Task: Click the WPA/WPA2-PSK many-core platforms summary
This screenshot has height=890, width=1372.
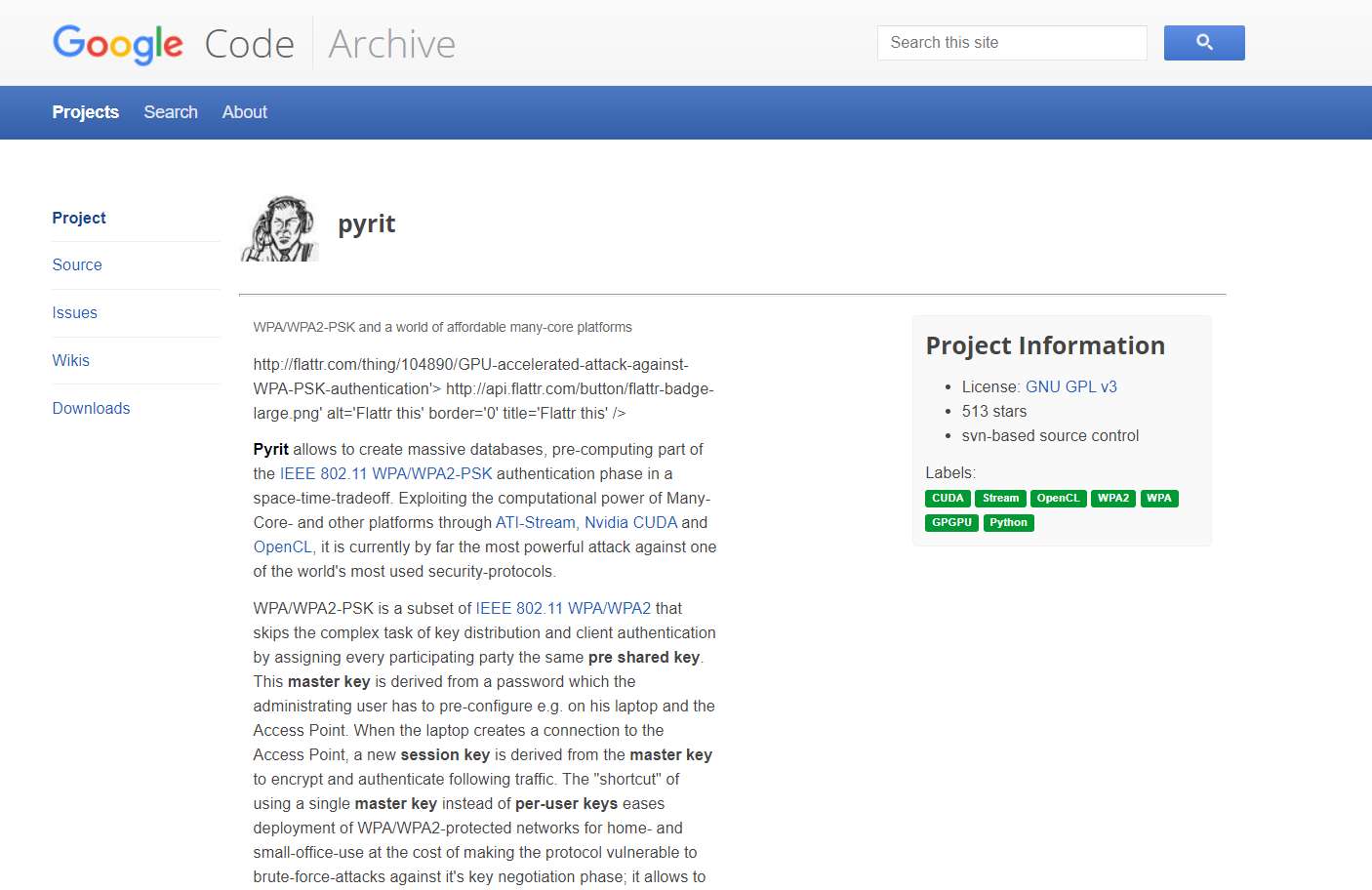Action: tap(442, 327)
